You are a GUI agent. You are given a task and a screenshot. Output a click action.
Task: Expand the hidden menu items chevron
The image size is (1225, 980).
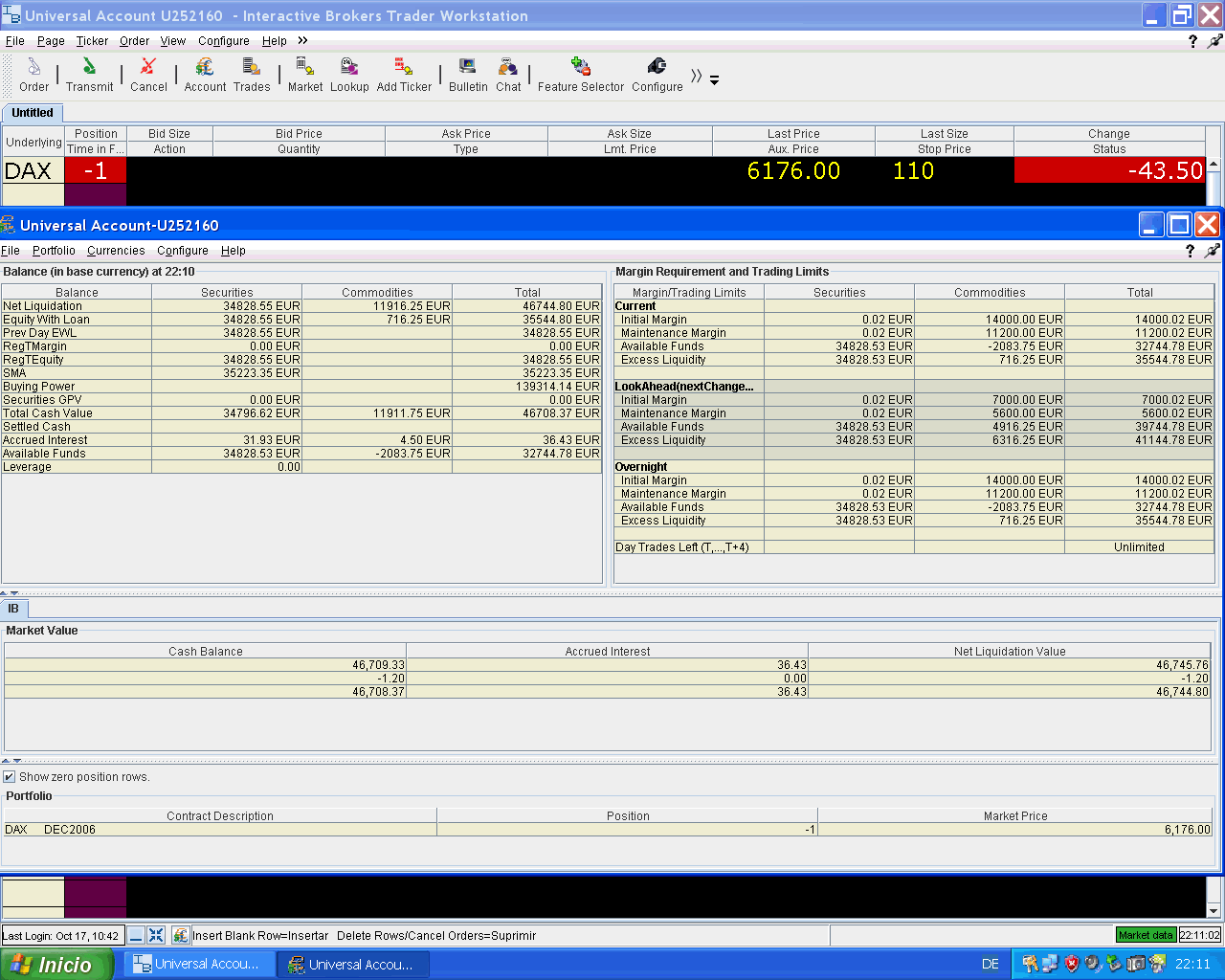coord(302,40)
